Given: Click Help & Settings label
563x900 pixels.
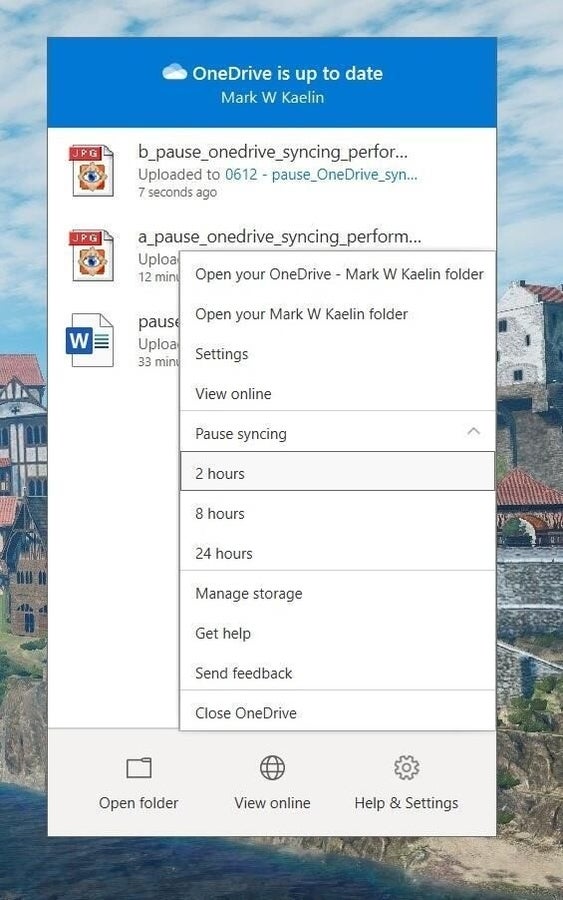Looking at the screenshot, I should click(406, 803).
